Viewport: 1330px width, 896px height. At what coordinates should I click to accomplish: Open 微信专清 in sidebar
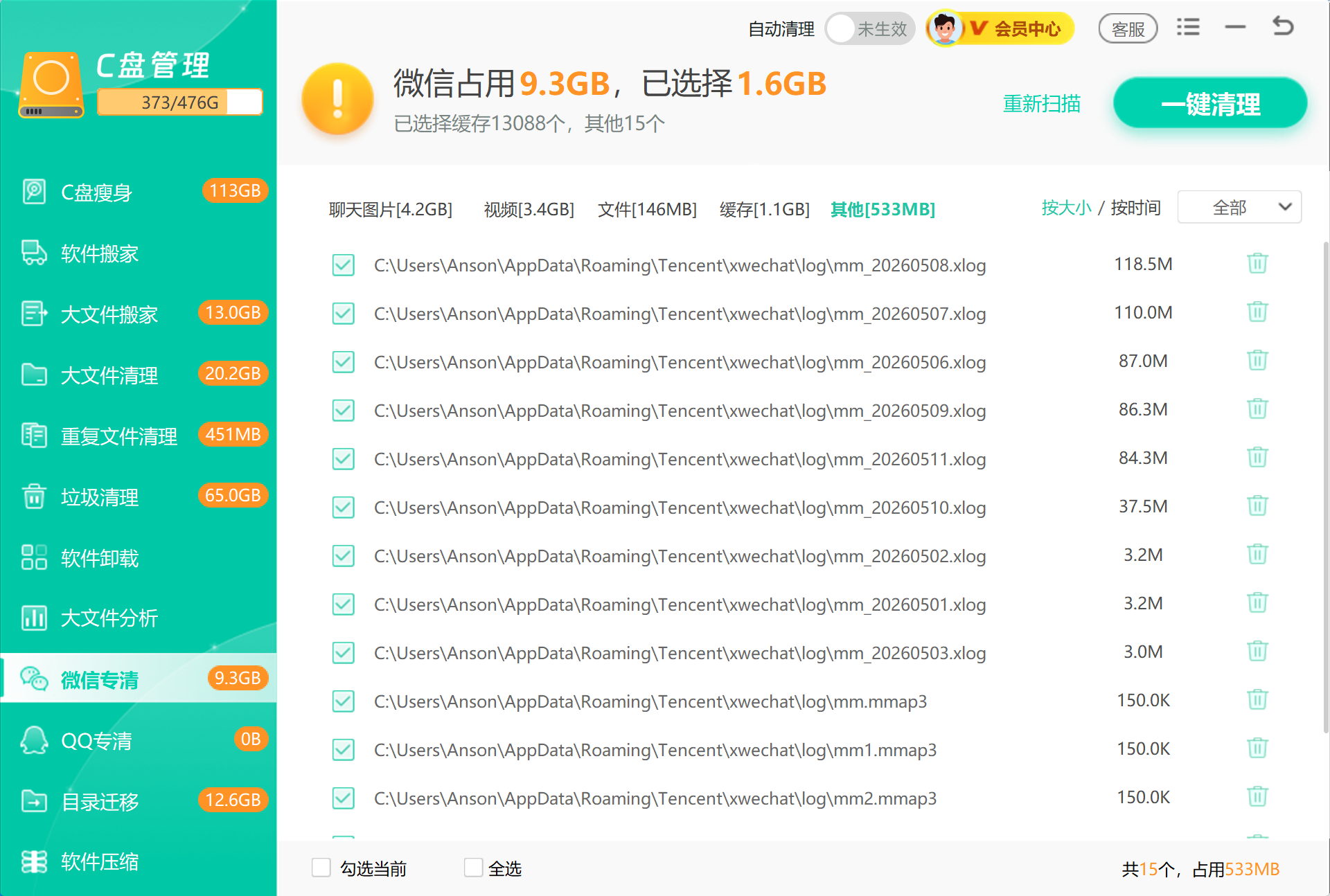point(139,678)
